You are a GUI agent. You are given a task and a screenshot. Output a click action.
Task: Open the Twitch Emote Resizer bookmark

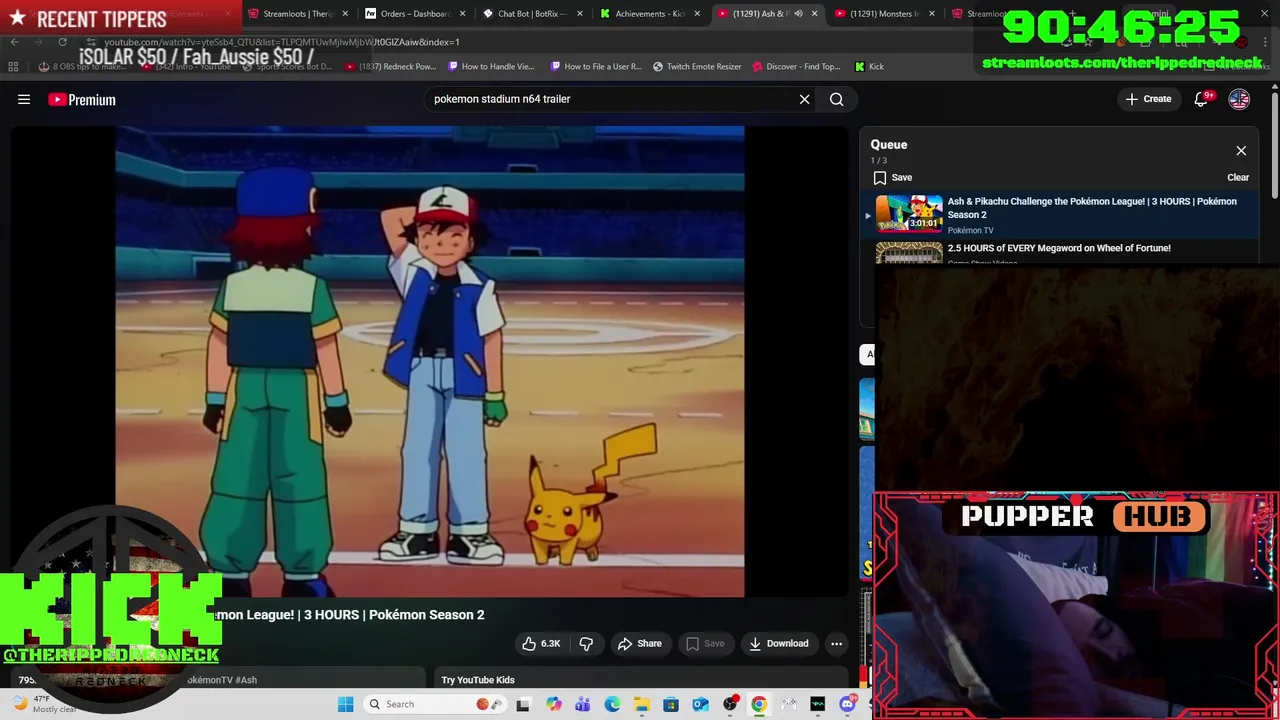click(697, 66)
